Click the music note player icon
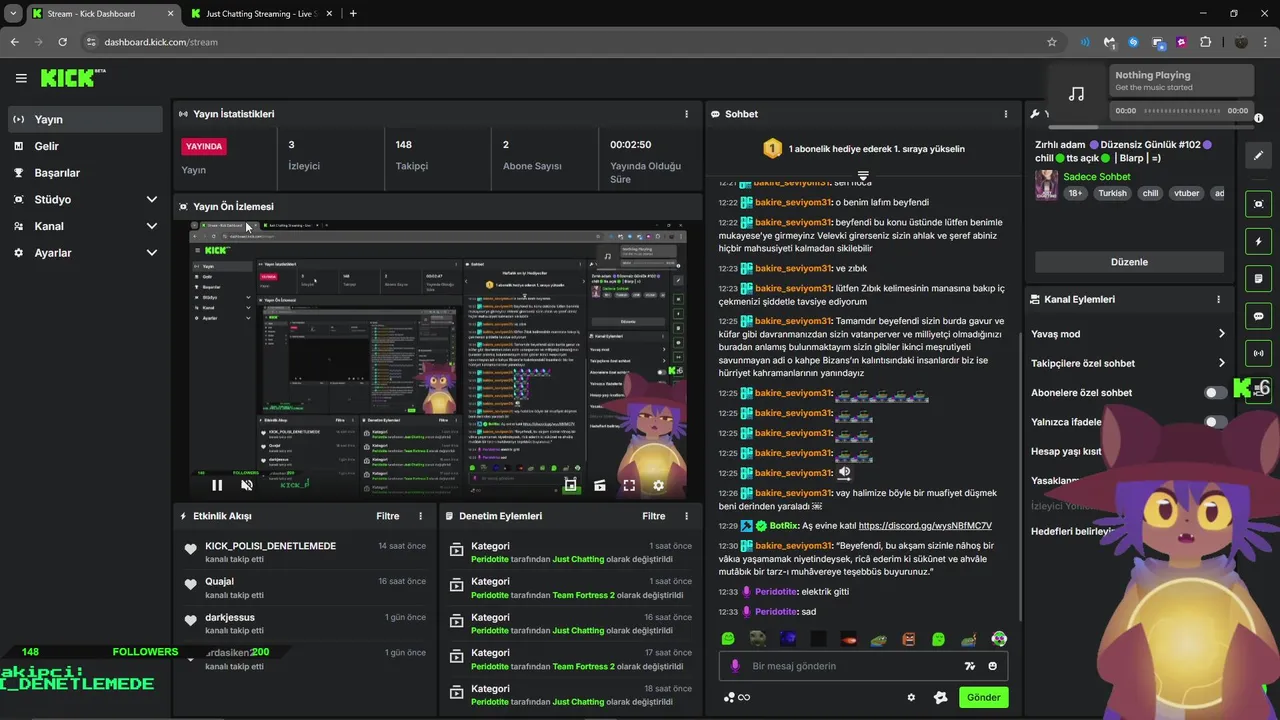This screenshot has width=1280, height=720. [x=1076, y=94]
